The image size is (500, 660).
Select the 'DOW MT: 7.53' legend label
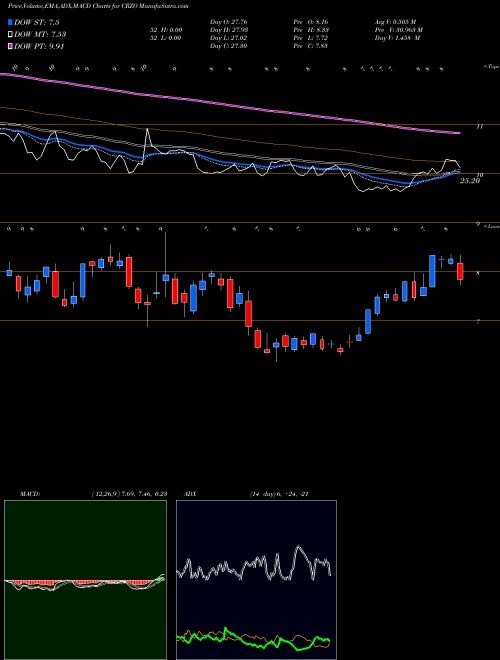(40, 34)
